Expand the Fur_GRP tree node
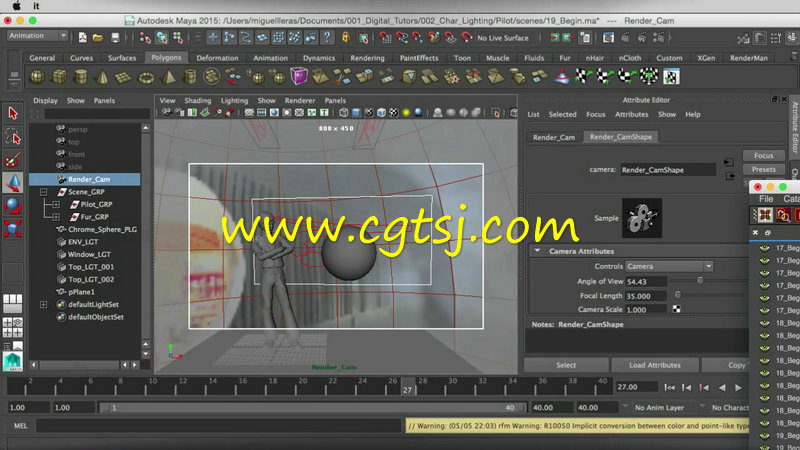The width and height of the screenshot is (800, 450). click(x=56, y=217)
